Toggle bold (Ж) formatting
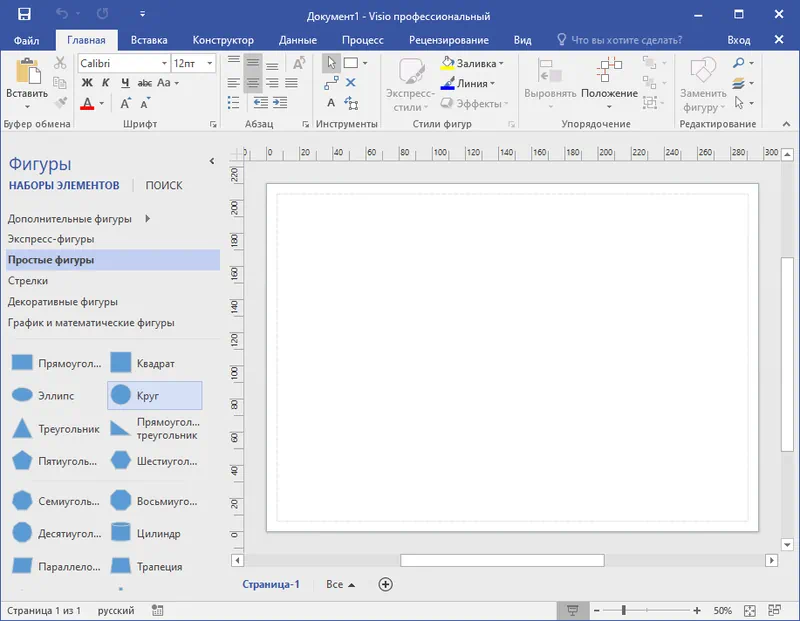800x621 pixels. [87, 83]
